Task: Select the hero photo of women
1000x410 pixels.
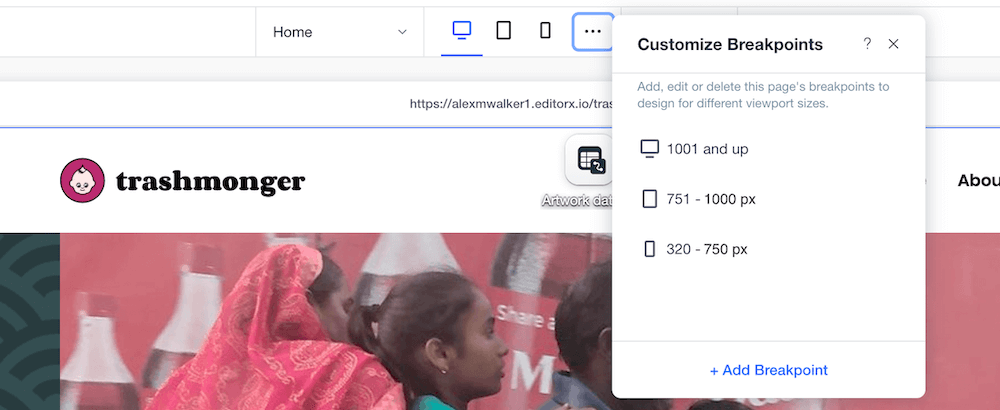Action: click(336, 321)
